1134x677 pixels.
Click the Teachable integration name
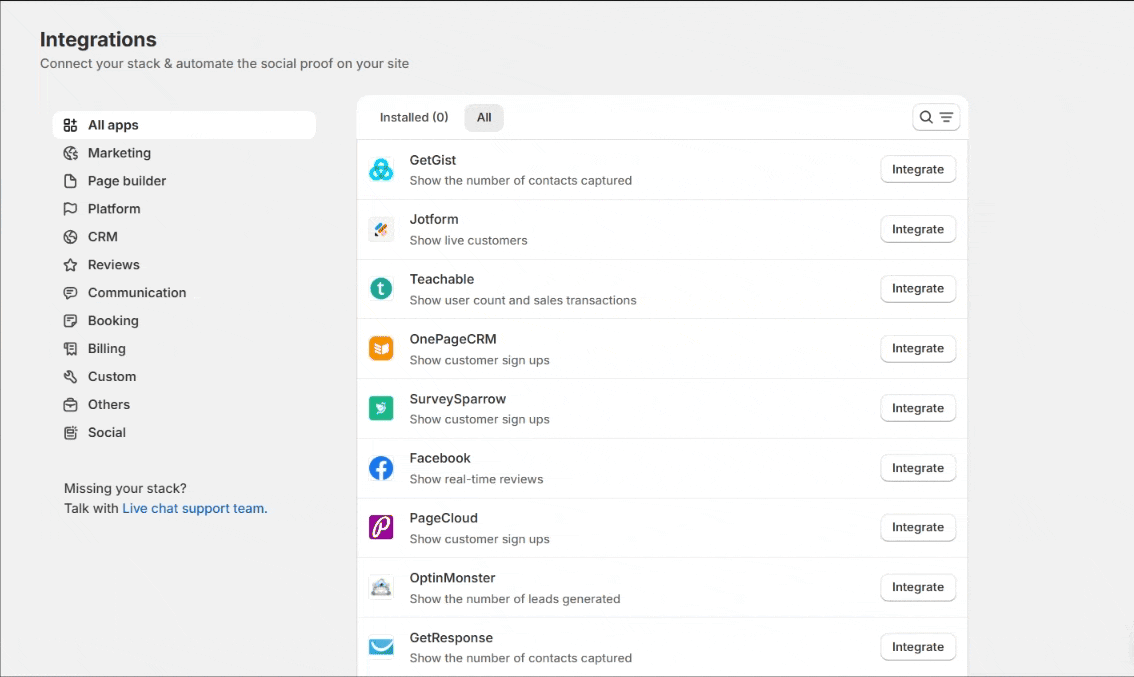click(441, 279)
